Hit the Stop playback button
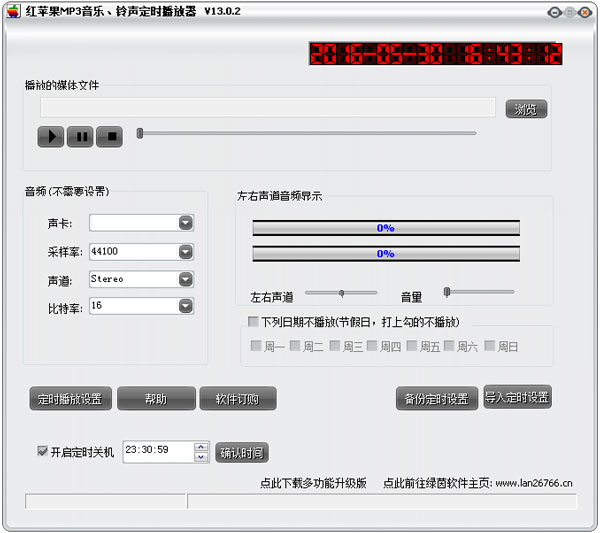The image size is (600, 533). 110,136
